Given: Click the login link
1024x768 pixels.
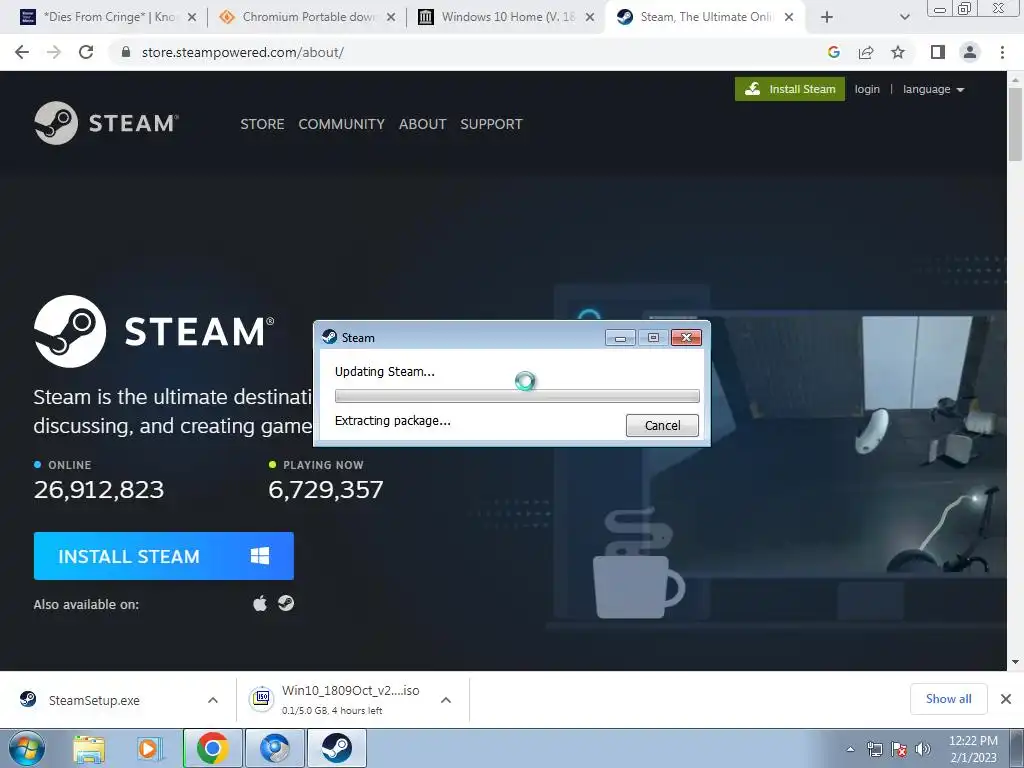Looking at the screenshot, I should (x=867, y=89).
